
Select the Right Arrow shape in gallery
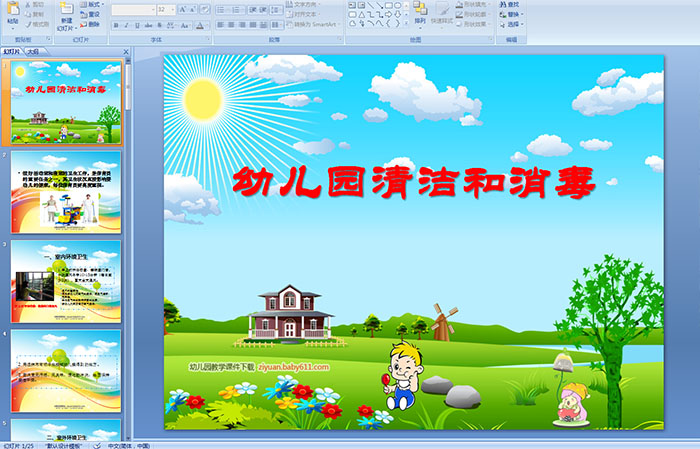coord(388,14)
